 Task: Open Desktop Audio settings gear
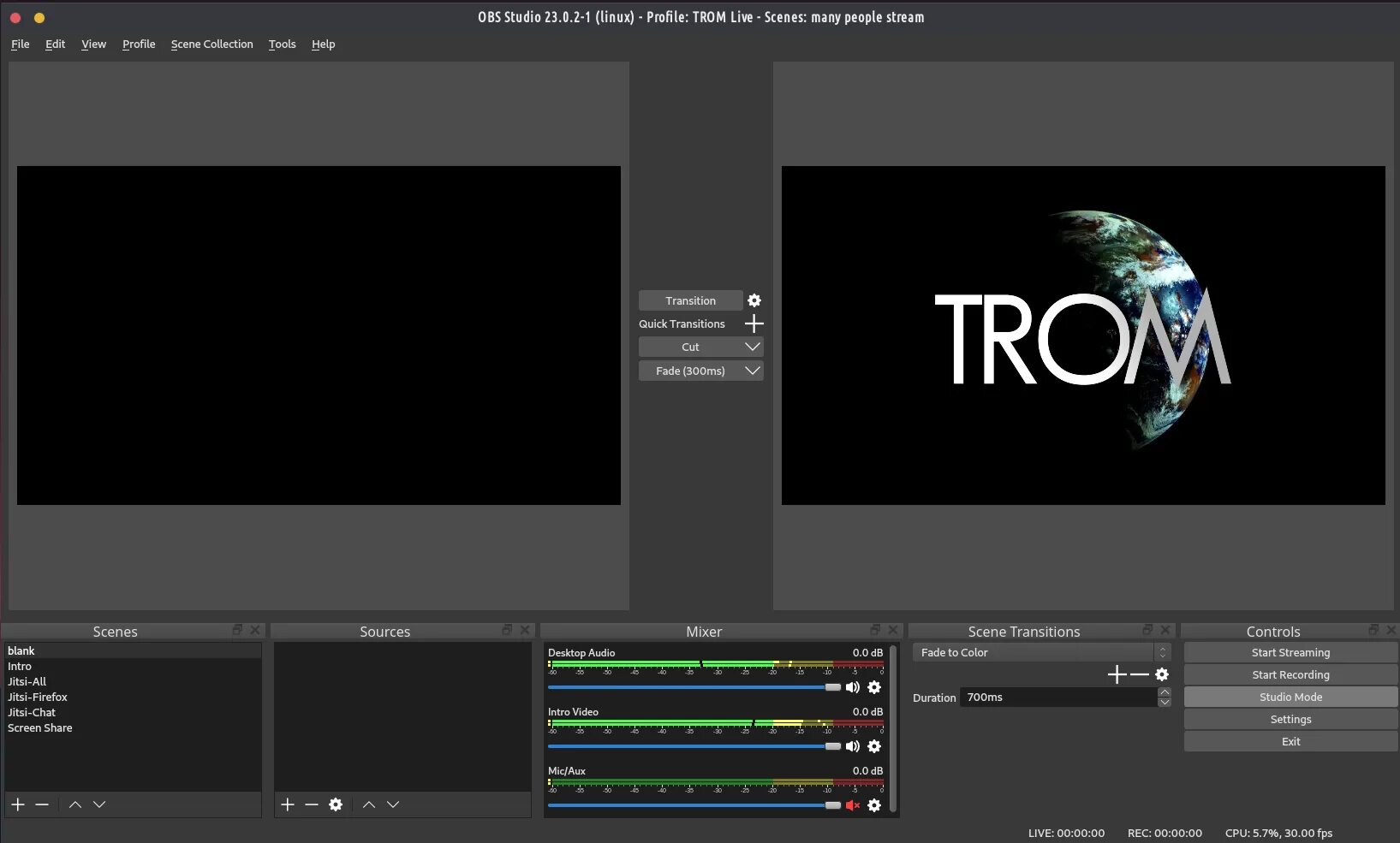coord(874,687)
